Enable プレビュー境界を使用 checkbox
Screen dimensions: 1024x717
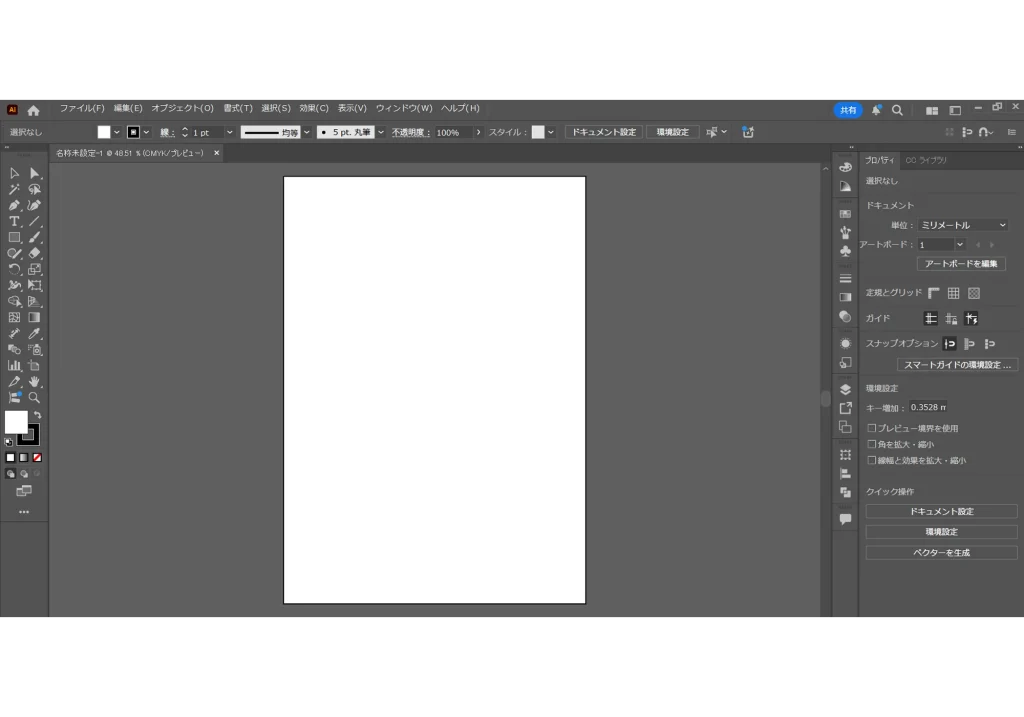871,428
